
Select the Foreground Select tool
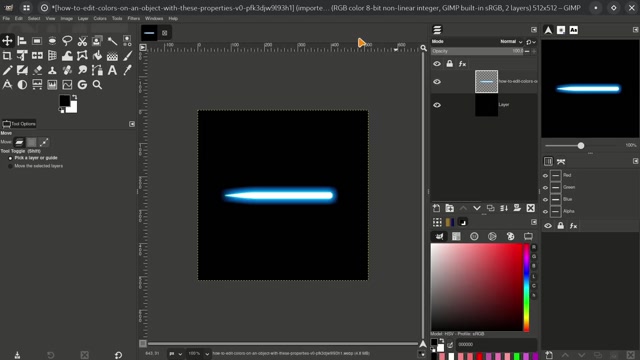click(x=97, y=40)
